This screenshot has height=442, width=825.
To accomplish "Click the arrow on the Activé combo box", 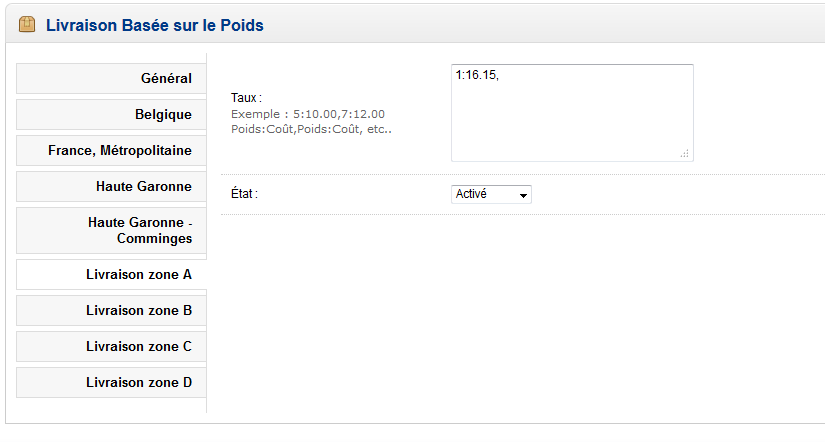I will tap(523, 195).
